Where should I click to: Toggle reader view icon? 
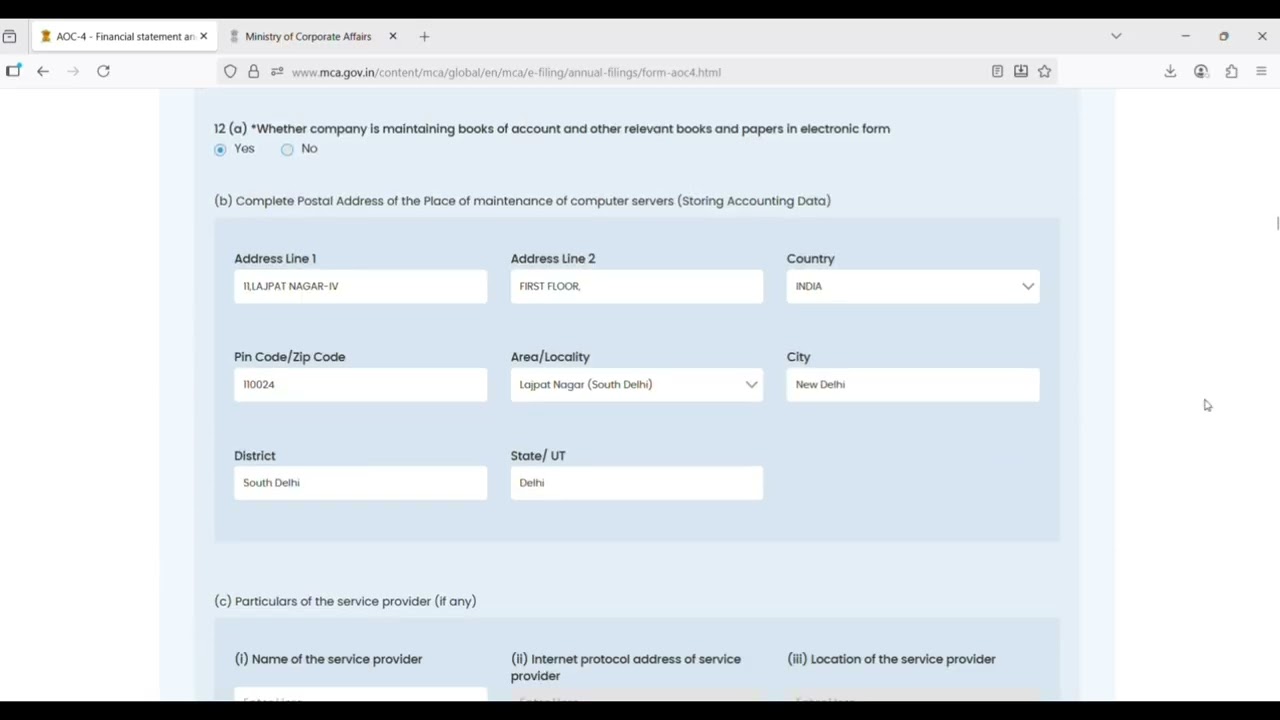(x=997, y=72)
